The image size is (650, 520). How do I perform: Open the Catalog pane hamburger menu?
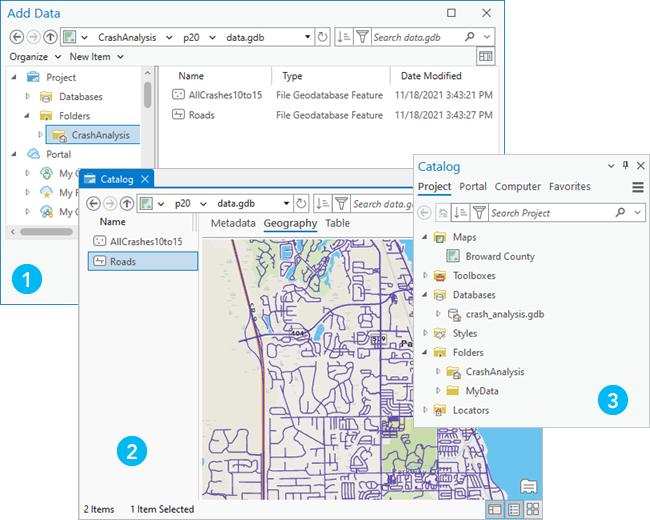coord(637,187)
